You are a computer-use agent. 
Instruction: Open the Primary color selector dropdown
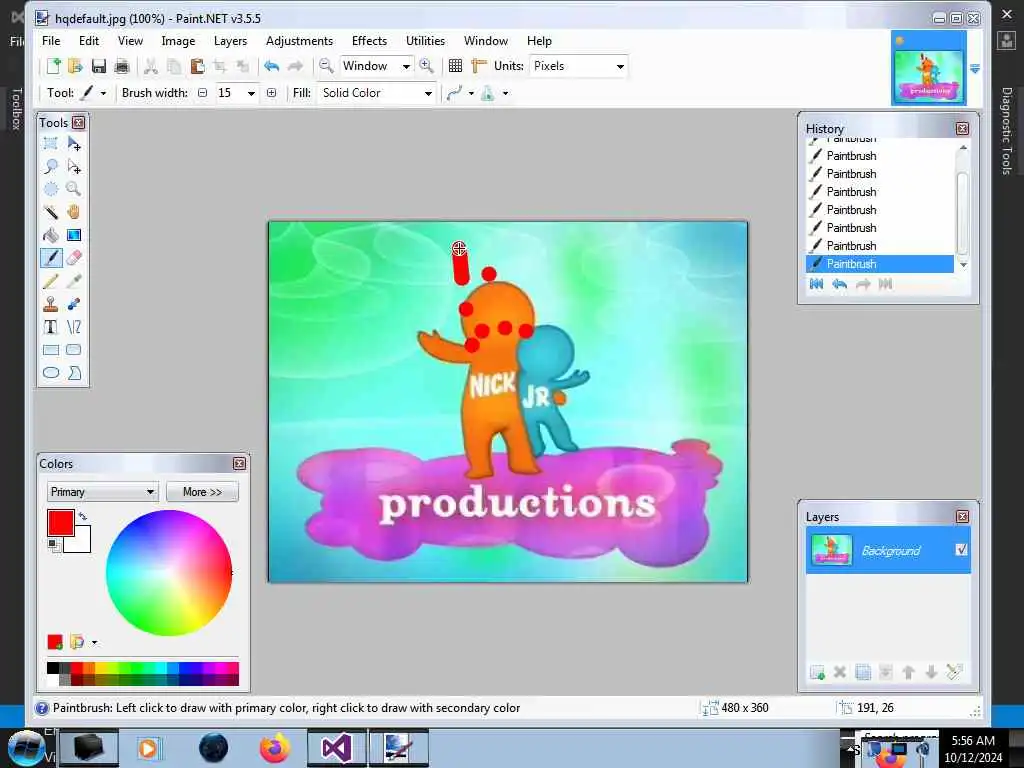pyautogui.click(x=103, y=492)
